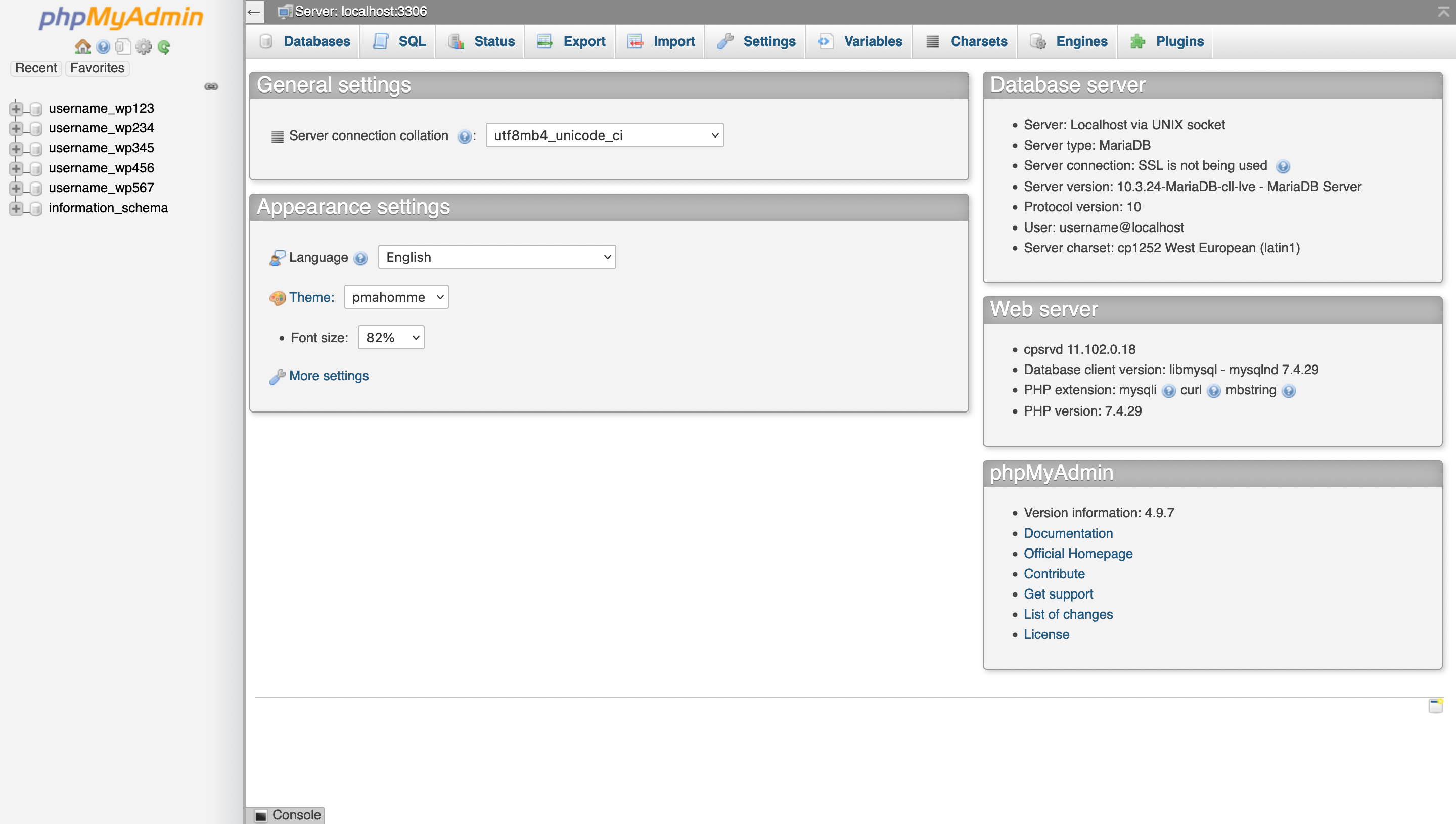This screenshot has height=824, width=1456.
Task: Click database icon of information_schema
Action: click(x=36, y=208)
